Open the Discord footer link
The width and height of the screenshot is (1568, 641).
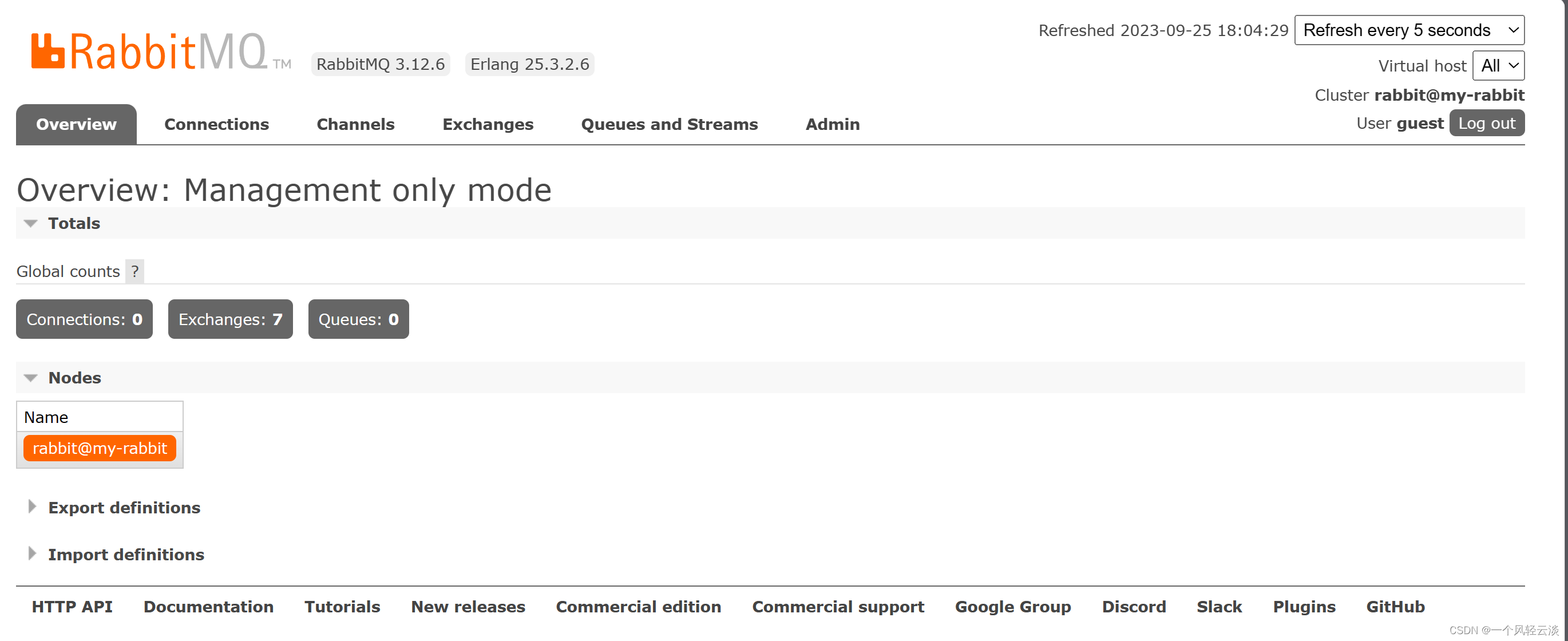point(1134,606)
